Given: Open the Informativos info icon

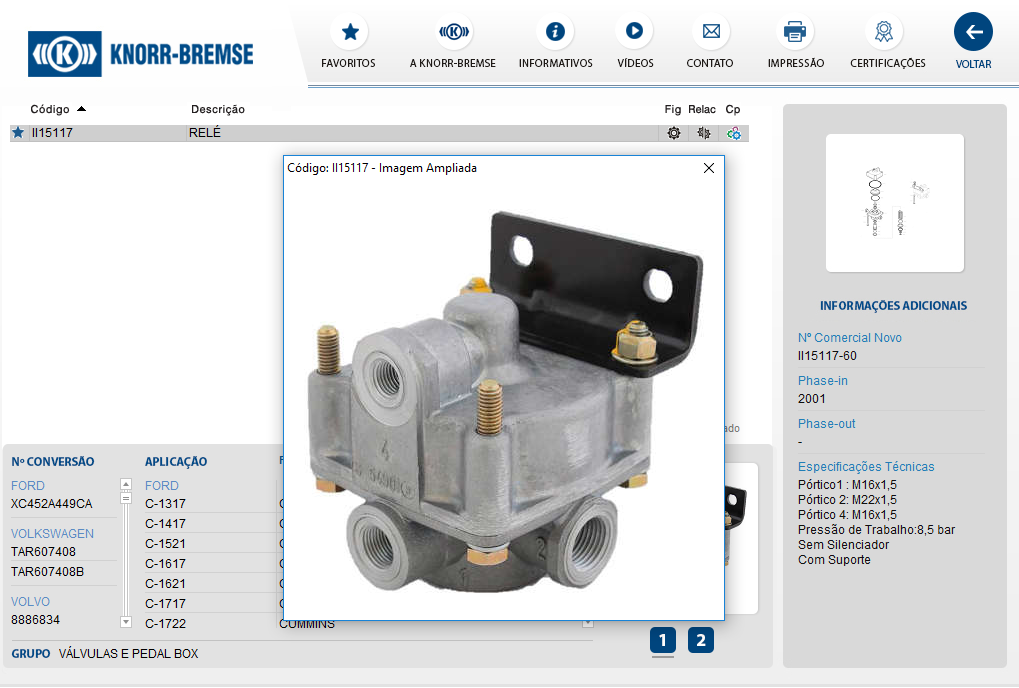Looking at the screenshot, I should click(x=555, y=32).
